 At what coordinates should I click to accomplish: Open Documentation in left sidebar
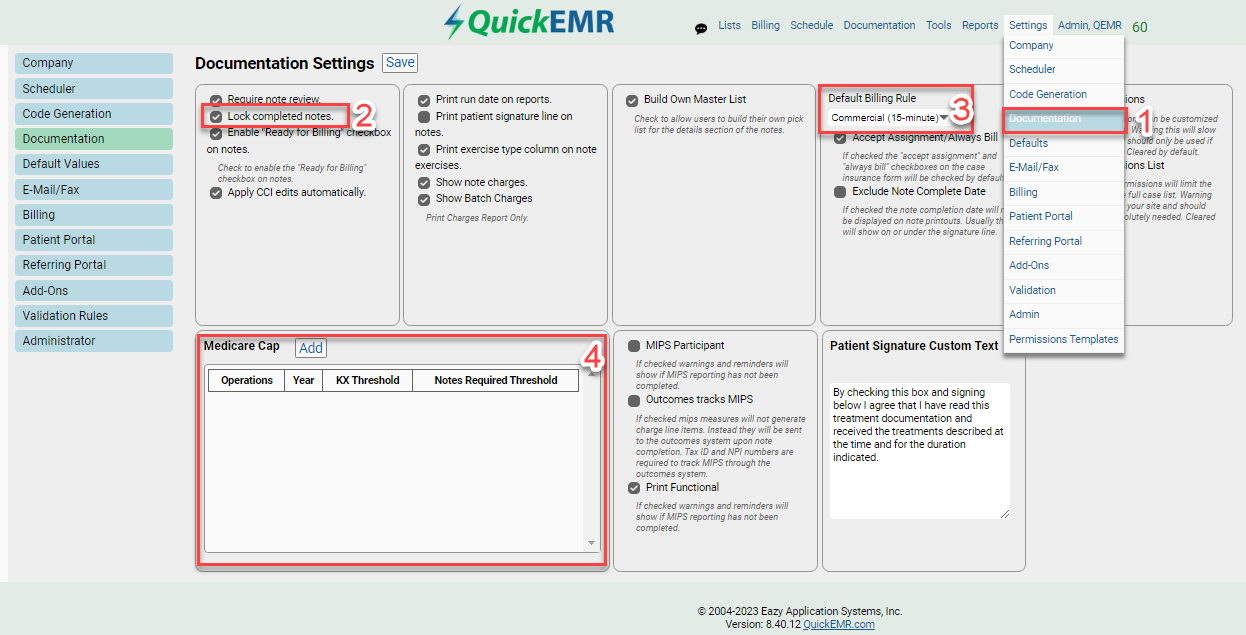click(94, 139)
